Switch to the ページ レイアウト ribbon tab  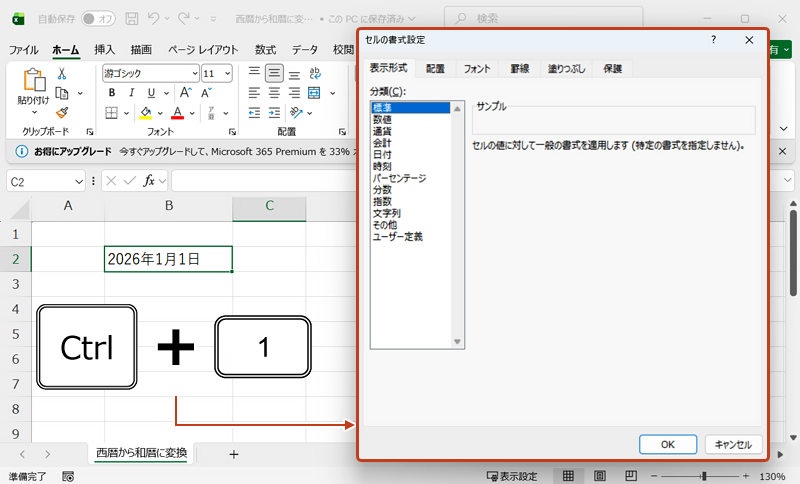pyautogui.click(x=203, y=49)
